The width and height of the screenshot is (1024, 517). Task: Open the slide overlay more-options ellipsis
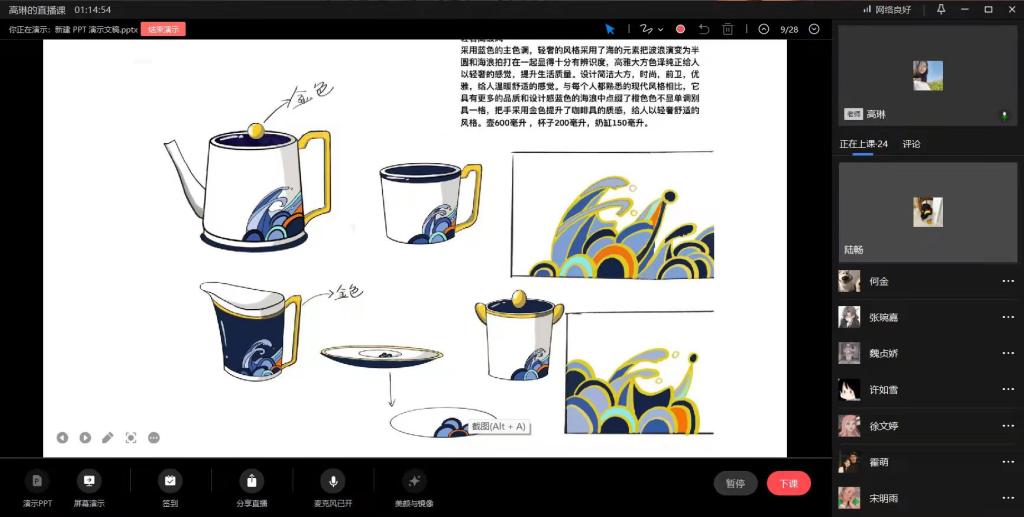click(x=154, y=437)
